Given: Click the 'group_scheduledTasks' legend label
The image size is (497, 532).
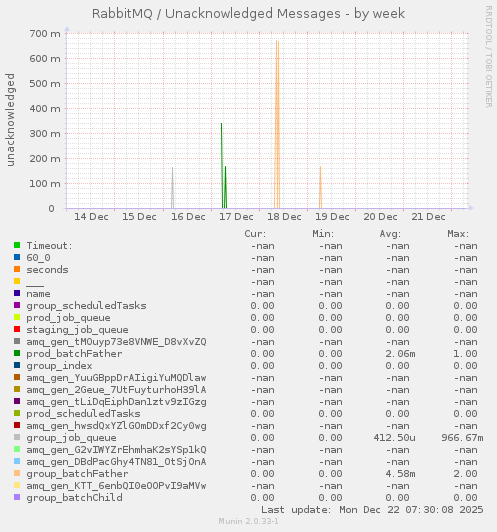Looking at the screenshot, I should tap(87, 306).
